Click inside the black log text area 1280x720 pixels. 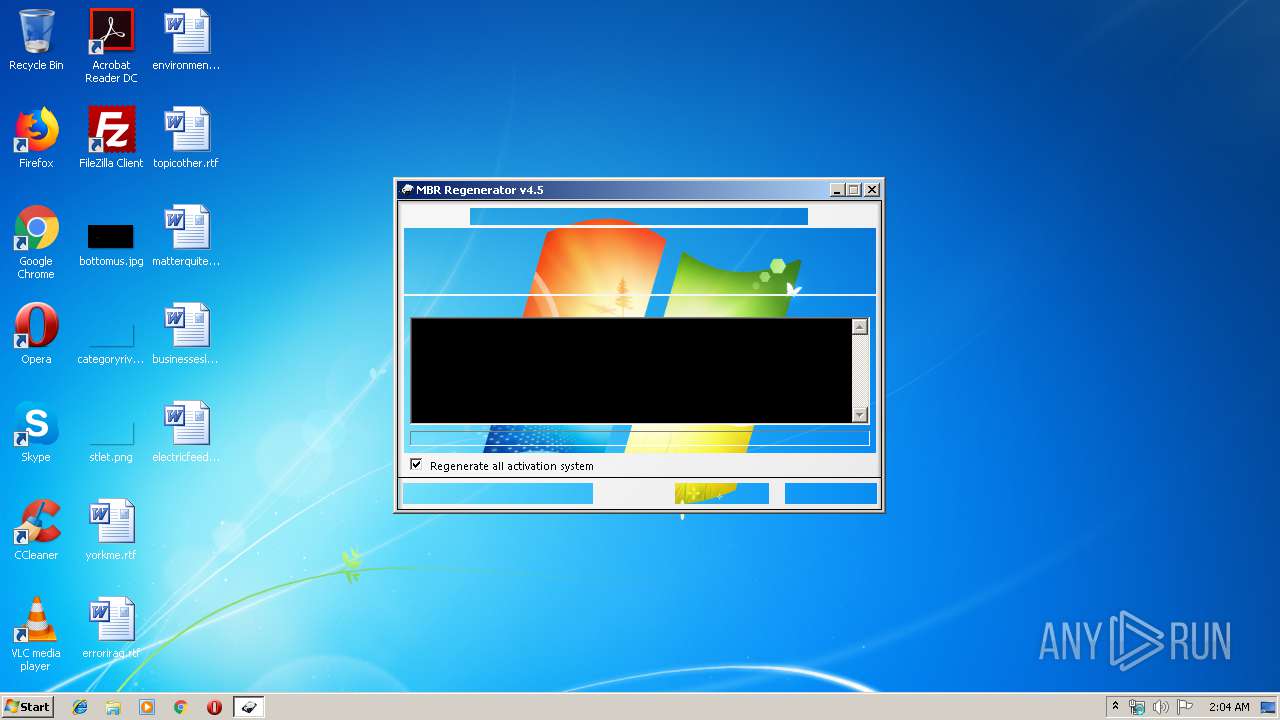click(631, 371)
